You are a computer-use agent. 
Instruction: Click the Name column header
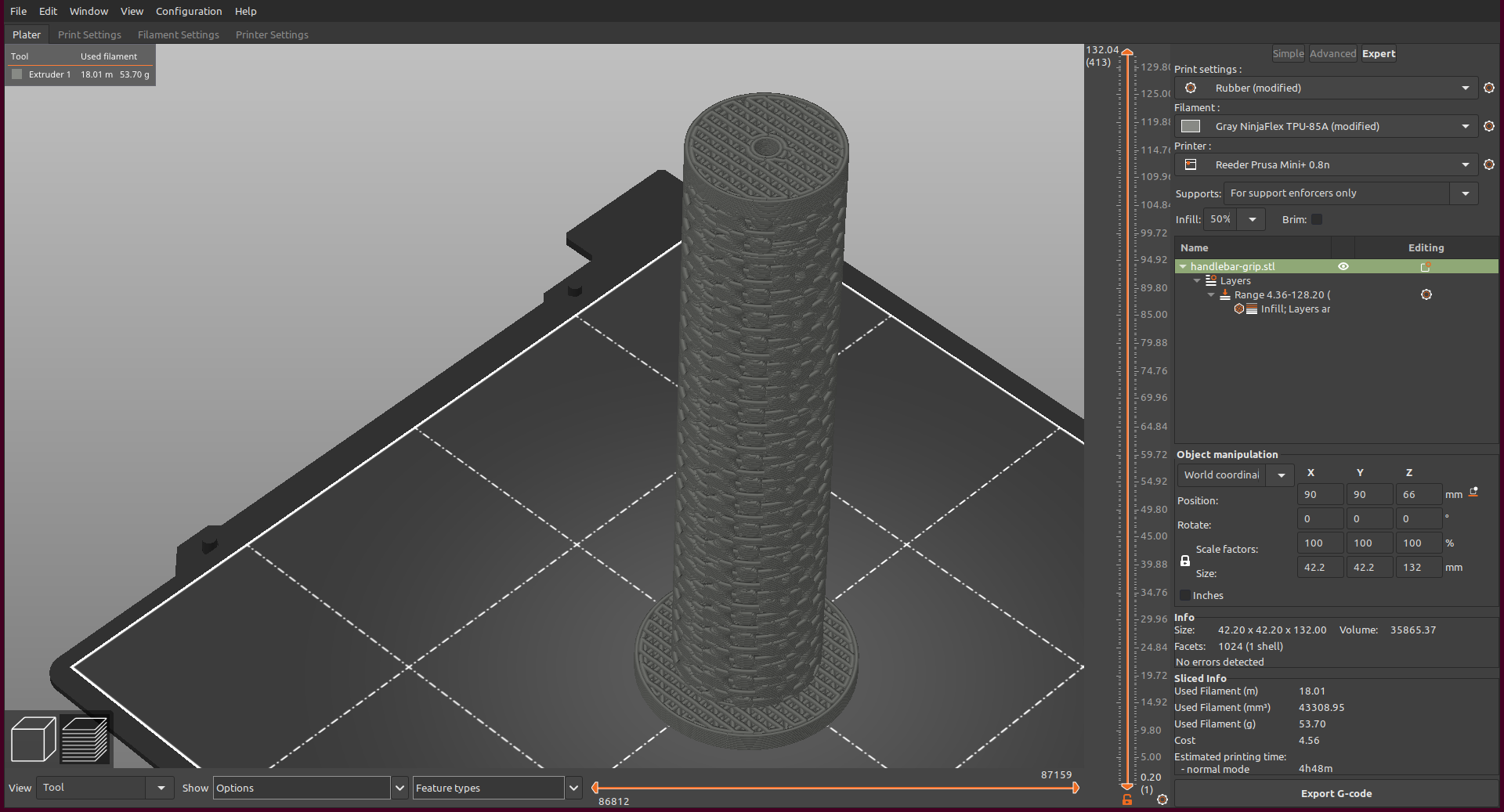click(x=1253, y=247)
